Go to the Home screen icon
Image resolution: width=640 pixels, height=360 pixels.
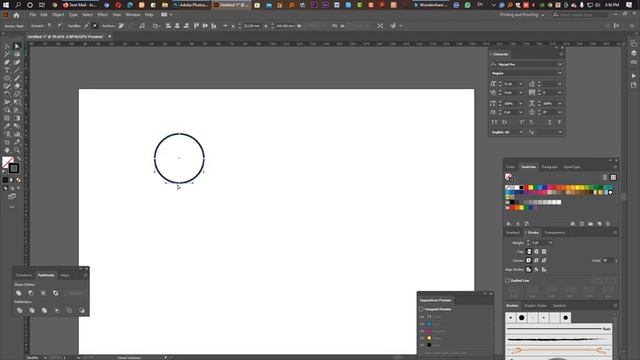pyautogui.click(x=16, y=15)
